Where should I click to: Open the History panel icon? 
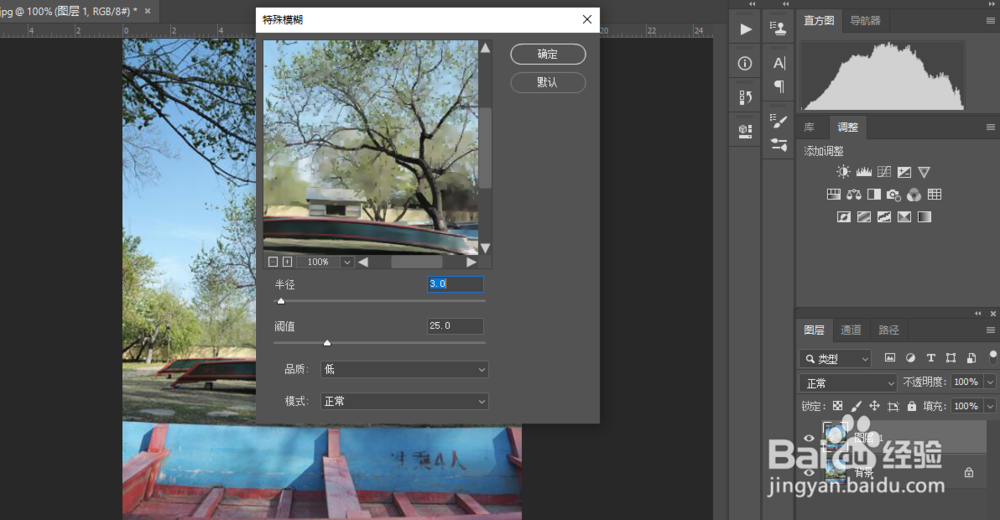point(745,98)
